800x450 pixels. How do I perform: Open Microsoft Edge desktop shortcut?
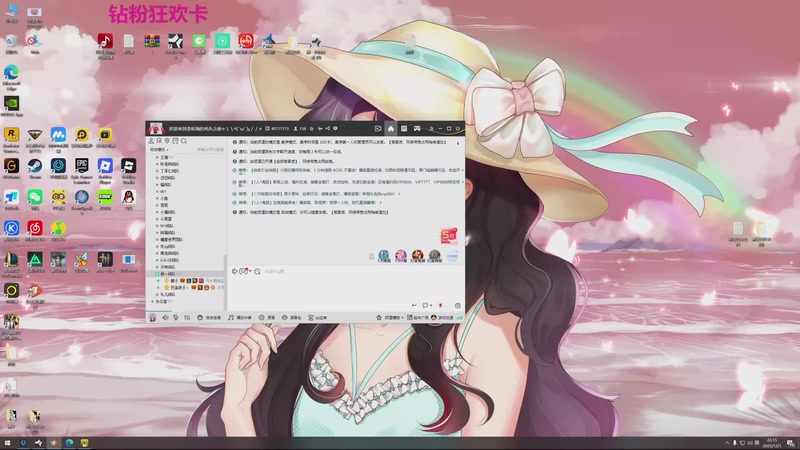[11, 78]
